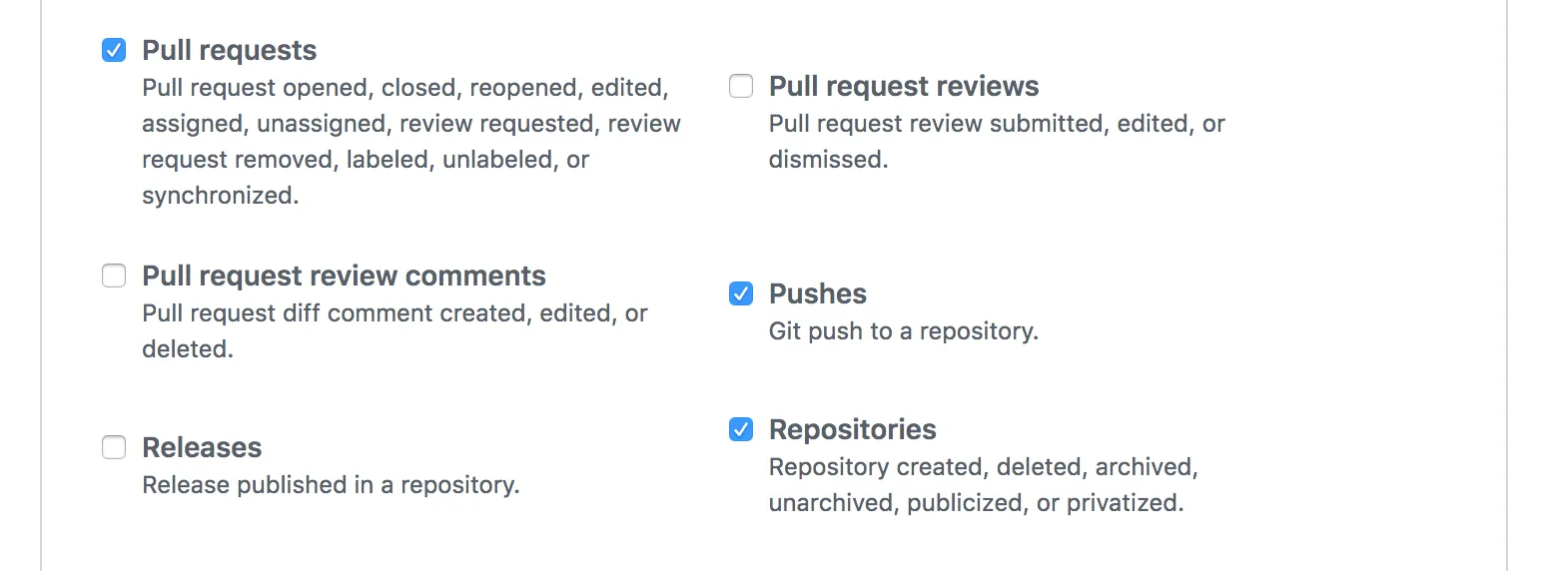Image resolution: width=1568 pixels, height=571 pixels.
Task: Click the 'Pull requests' heading label
Action: 229,50
